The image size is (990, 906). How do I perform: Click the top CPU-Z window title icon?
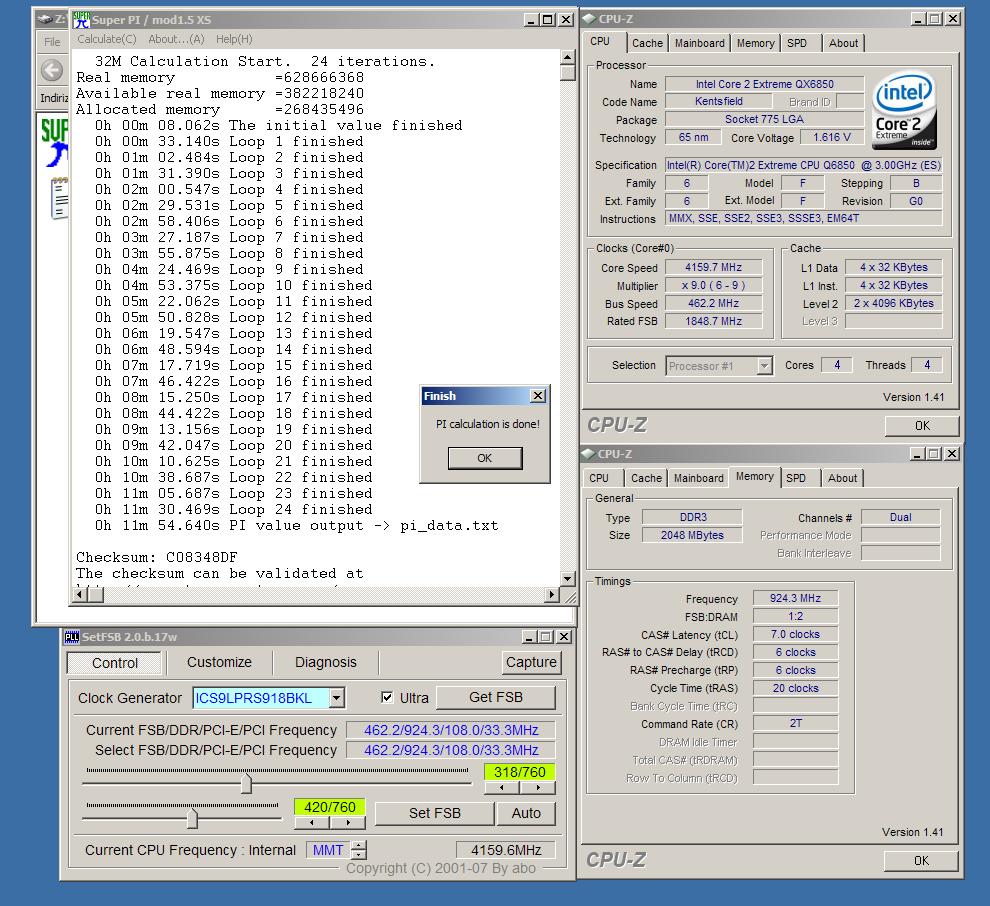coord(588,19)
